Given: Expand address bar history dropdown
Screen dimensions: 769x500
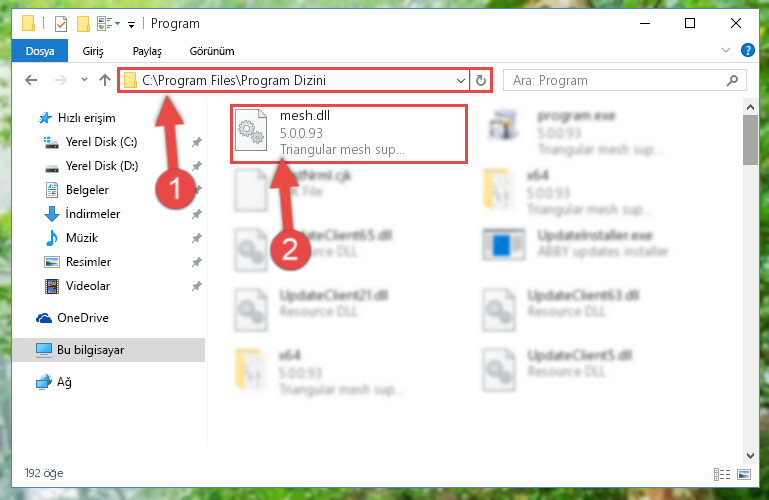Looking at the screenshot, I should point(461,80).
